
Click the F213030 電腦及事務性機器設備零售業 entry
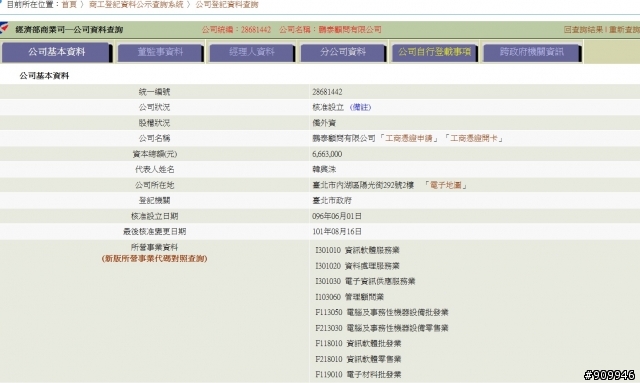click(382, 328)
